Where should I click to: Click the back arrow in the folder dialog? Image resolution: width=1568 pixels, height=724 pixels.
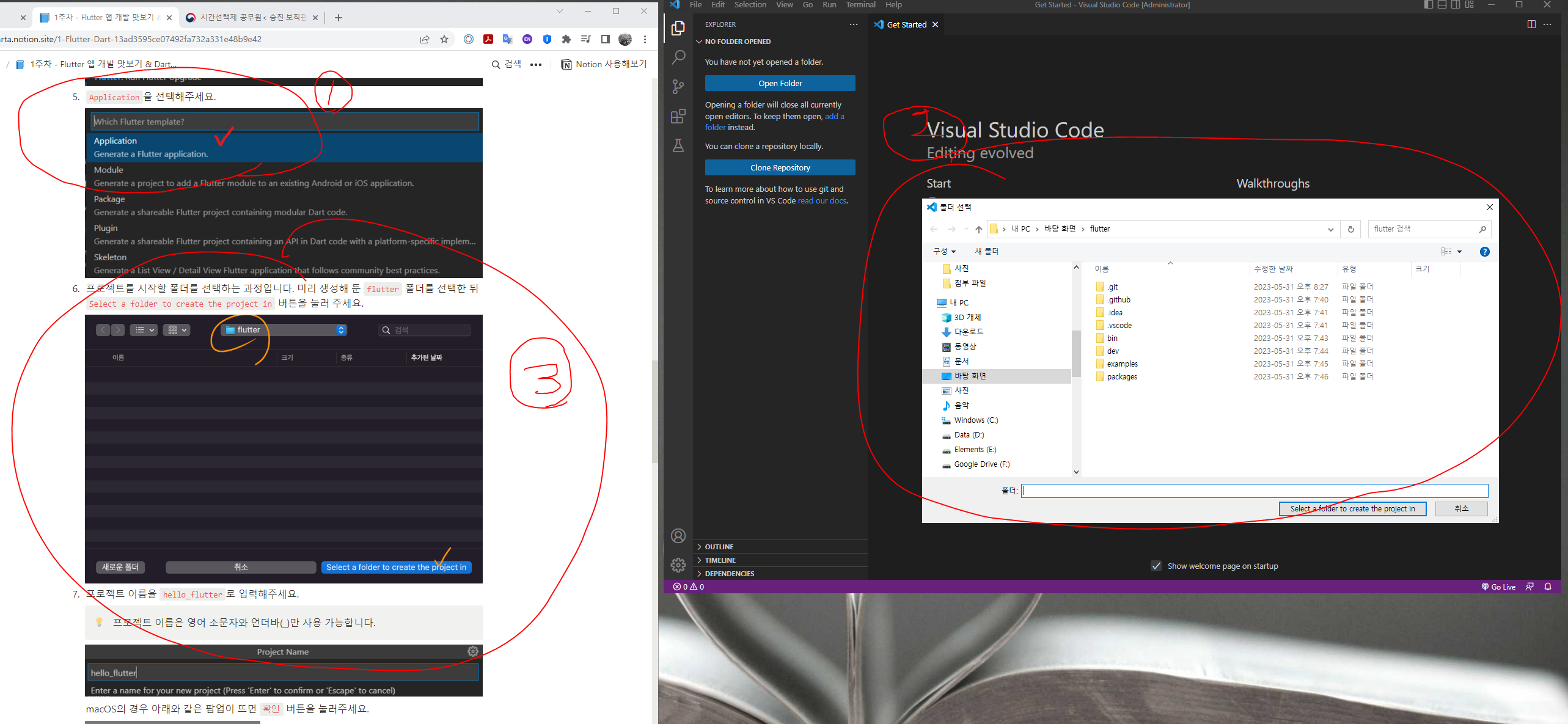coord(934,229)
